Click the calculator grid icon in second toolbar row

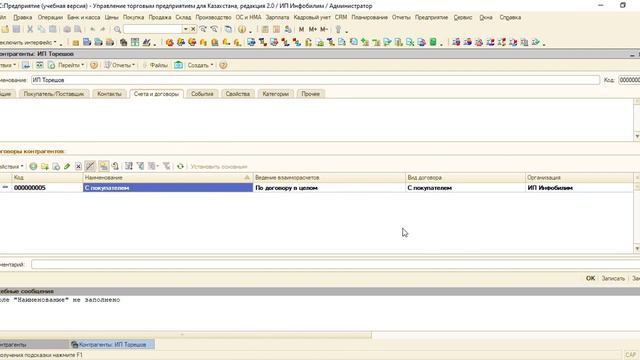pos(135,42)
